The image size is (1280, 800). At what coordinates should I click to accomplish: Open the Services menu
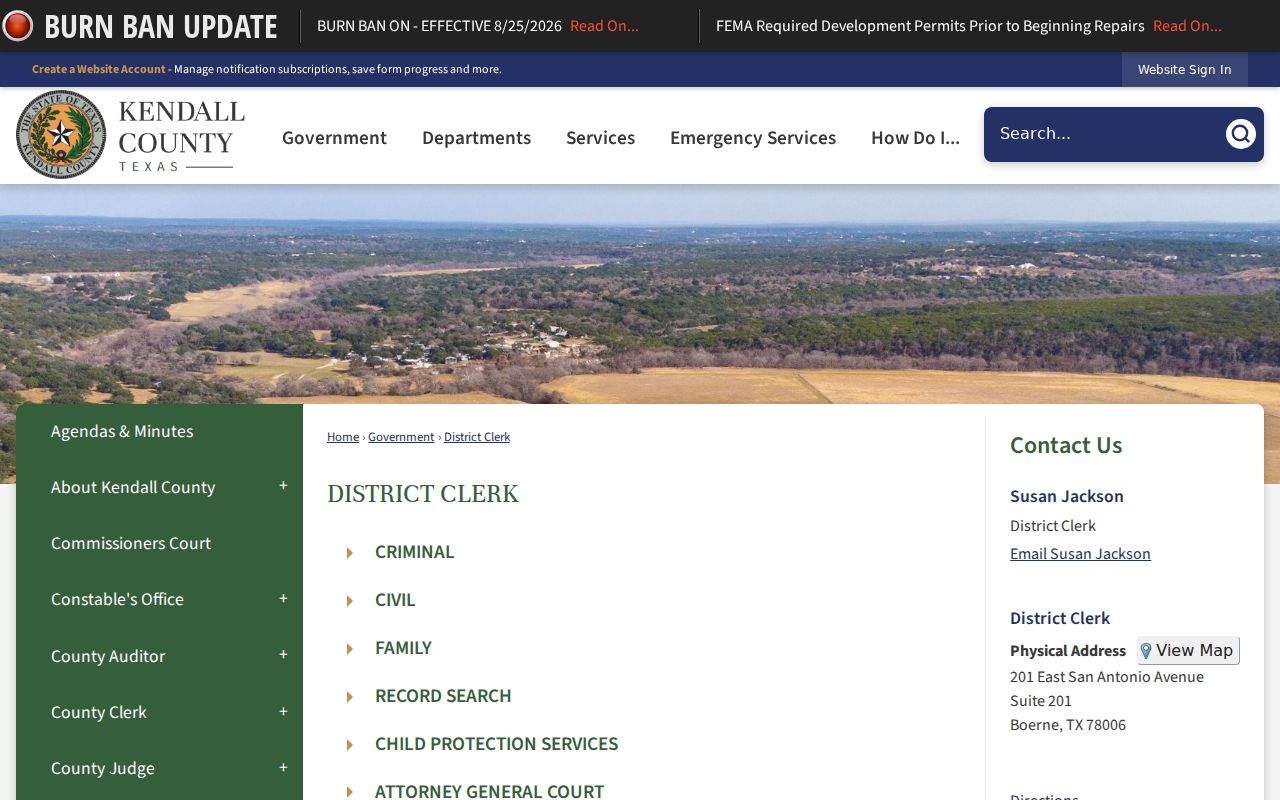coord(600,138)
